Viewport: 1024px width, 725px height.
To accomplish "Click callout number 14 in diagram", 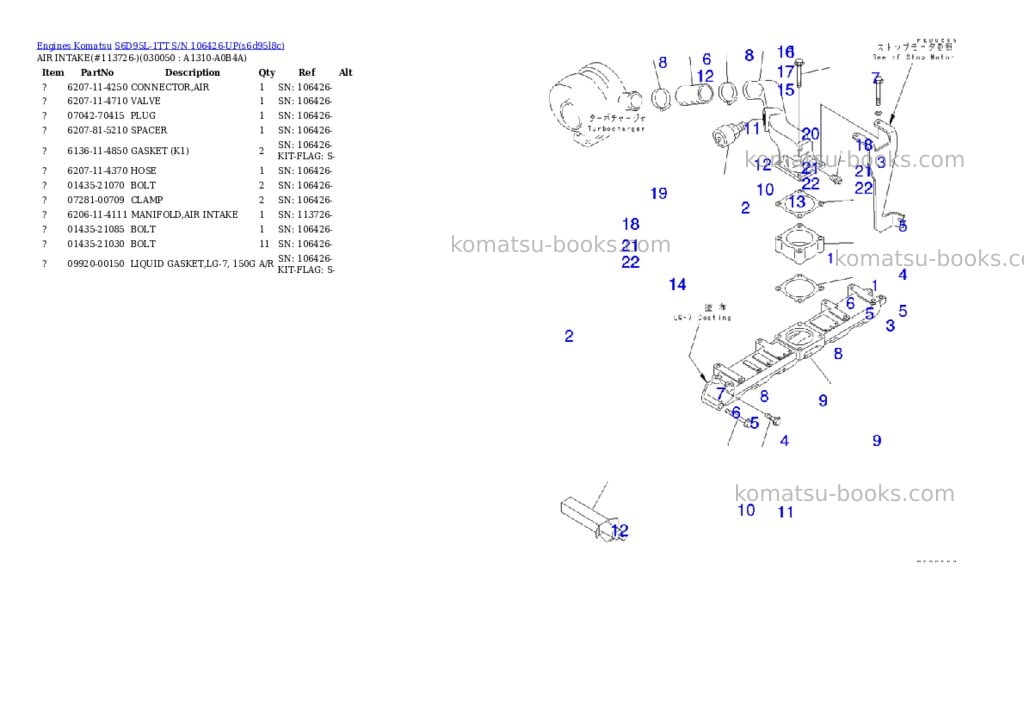I will coord(677,284).
